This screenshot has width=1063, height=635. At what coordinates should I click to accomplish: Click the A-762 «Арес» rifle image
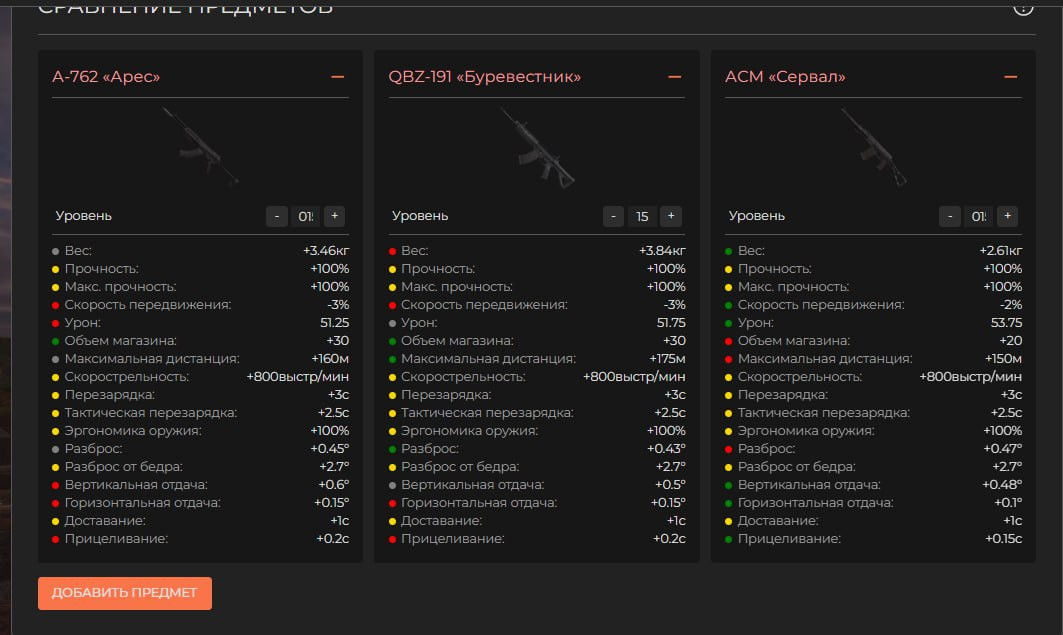coord(200,146)
